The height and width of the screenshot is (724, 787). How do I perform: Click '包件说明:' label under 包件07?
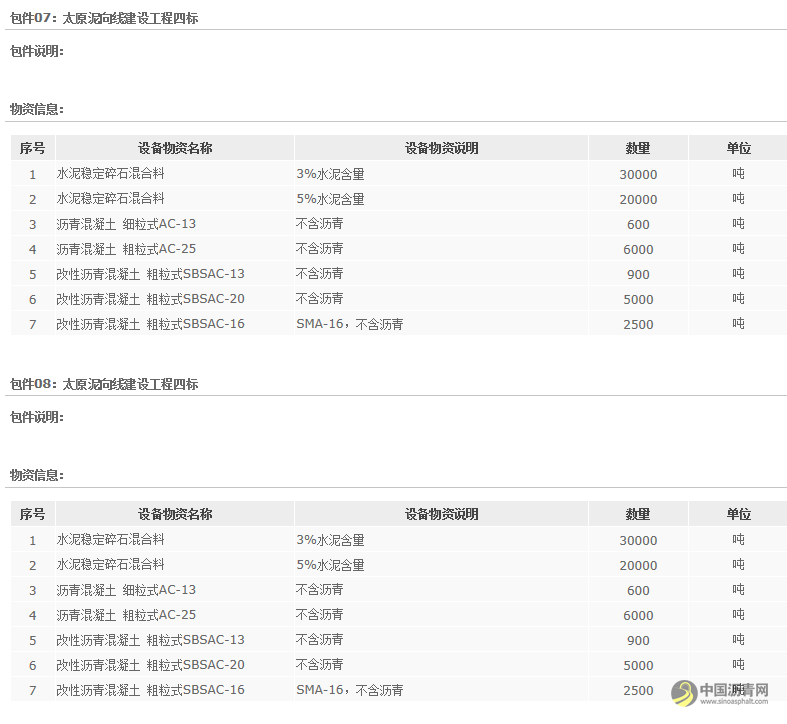pyautogui.click(x=37, y=51)
